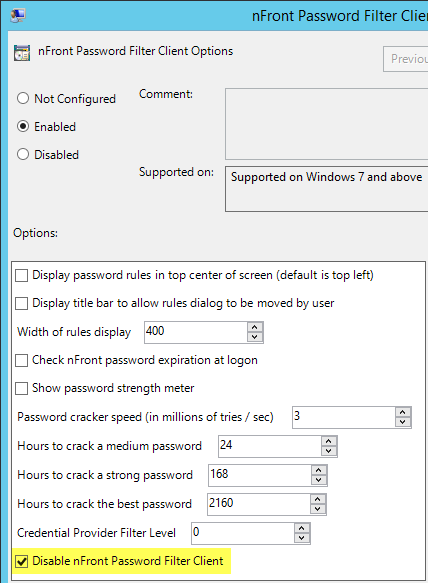Enable Check nFront password expiration at logon
428x583 pixels.
[x=22, y=360]
